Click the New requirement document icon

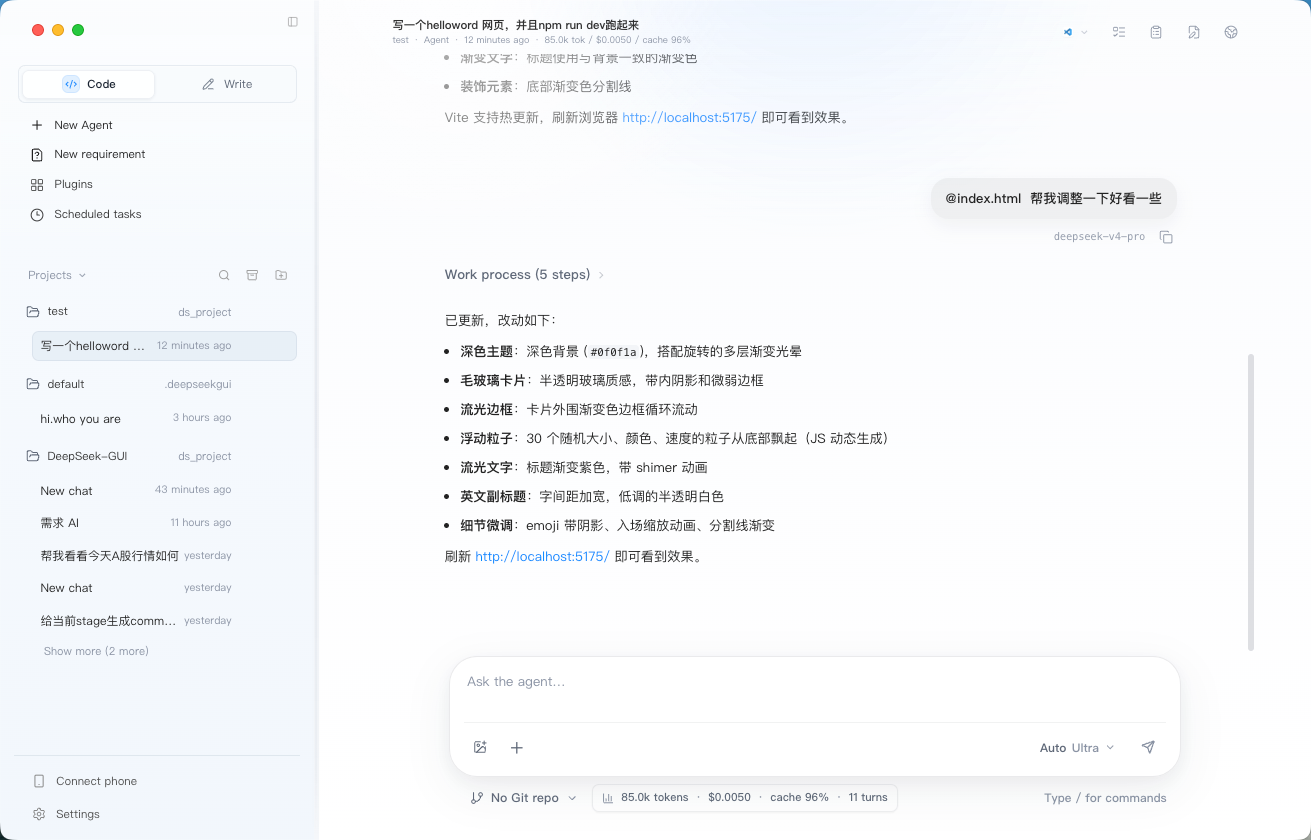coord(37,154)
